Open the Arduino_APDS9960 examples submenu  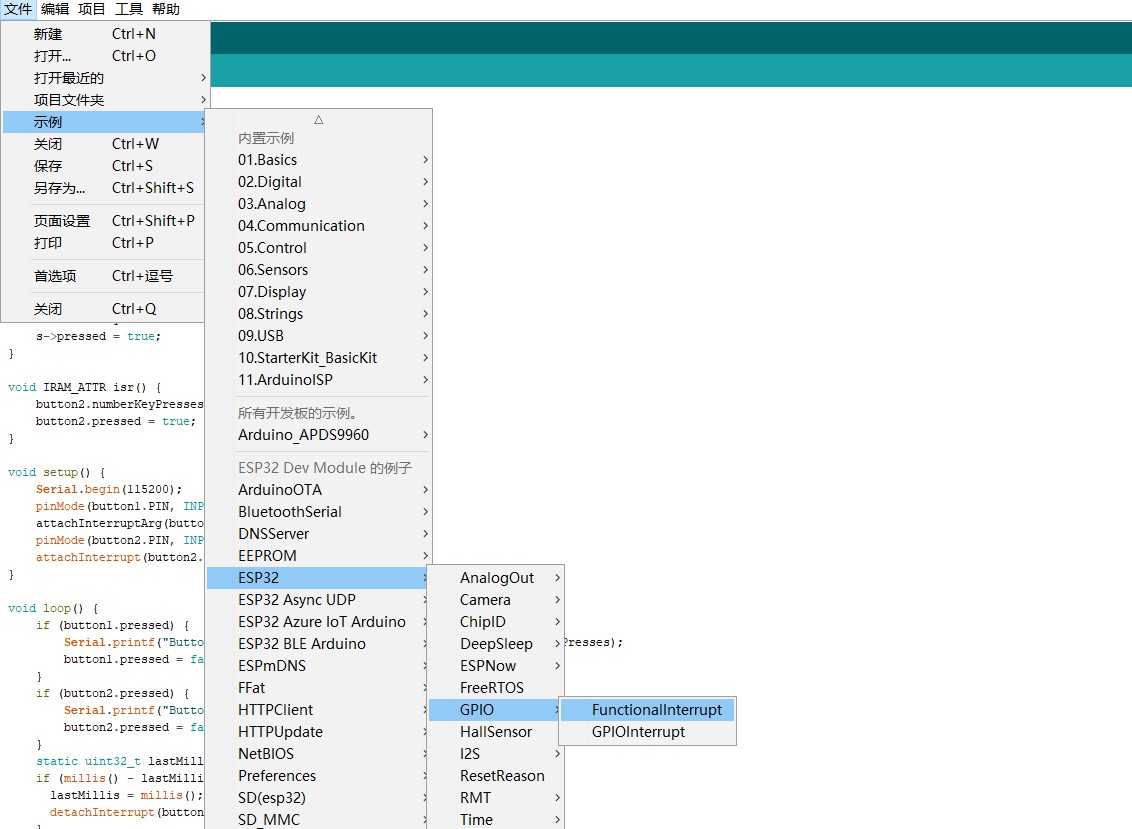[x=318, y=435]
